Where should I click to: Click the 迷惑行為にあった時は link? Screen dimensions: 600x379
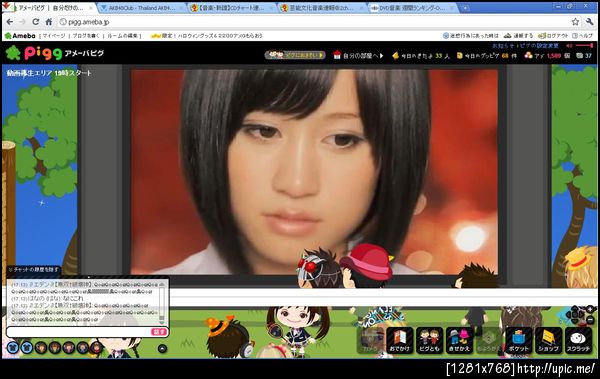tap(471, 36)
